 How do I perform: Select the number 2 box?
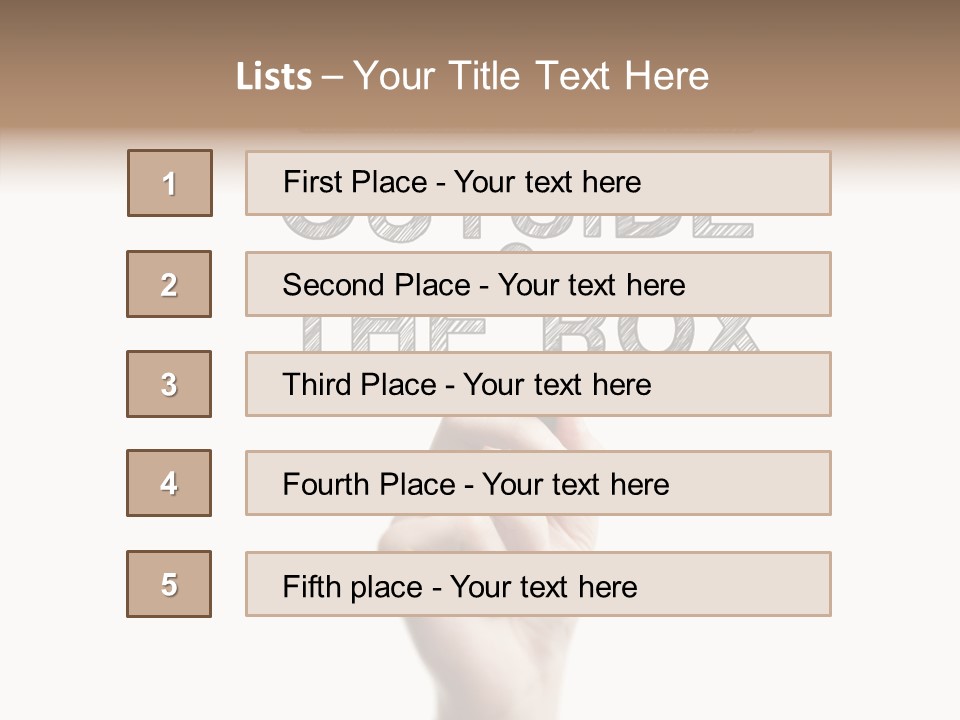(169, 284)
